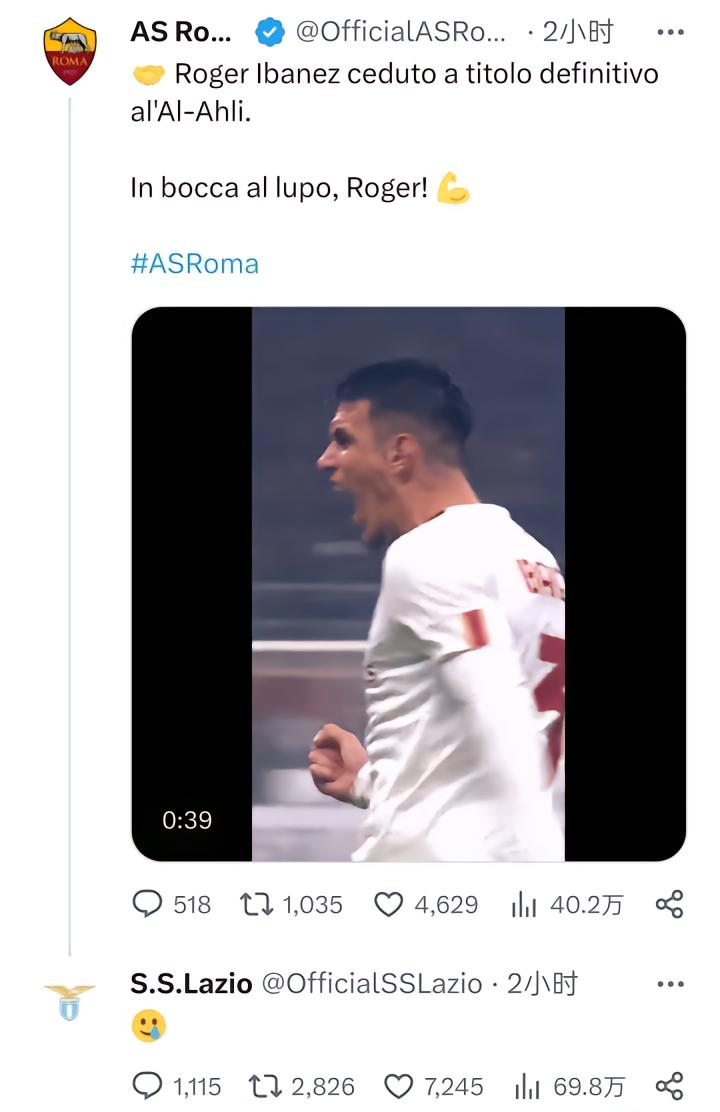Click the AS Roma verified badge

click(269, 33)
